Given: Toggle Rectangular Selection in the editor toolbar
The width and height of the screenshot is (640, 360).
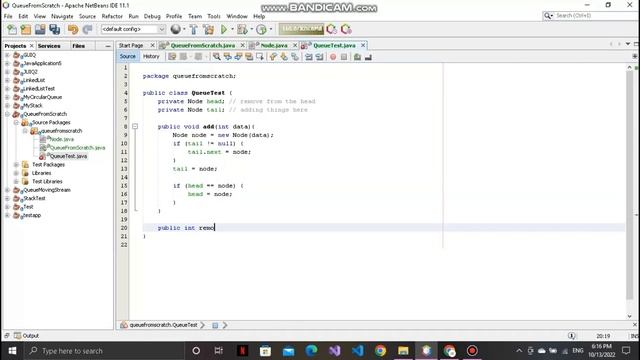Looking at the screenshot, I should coord(259,57).
